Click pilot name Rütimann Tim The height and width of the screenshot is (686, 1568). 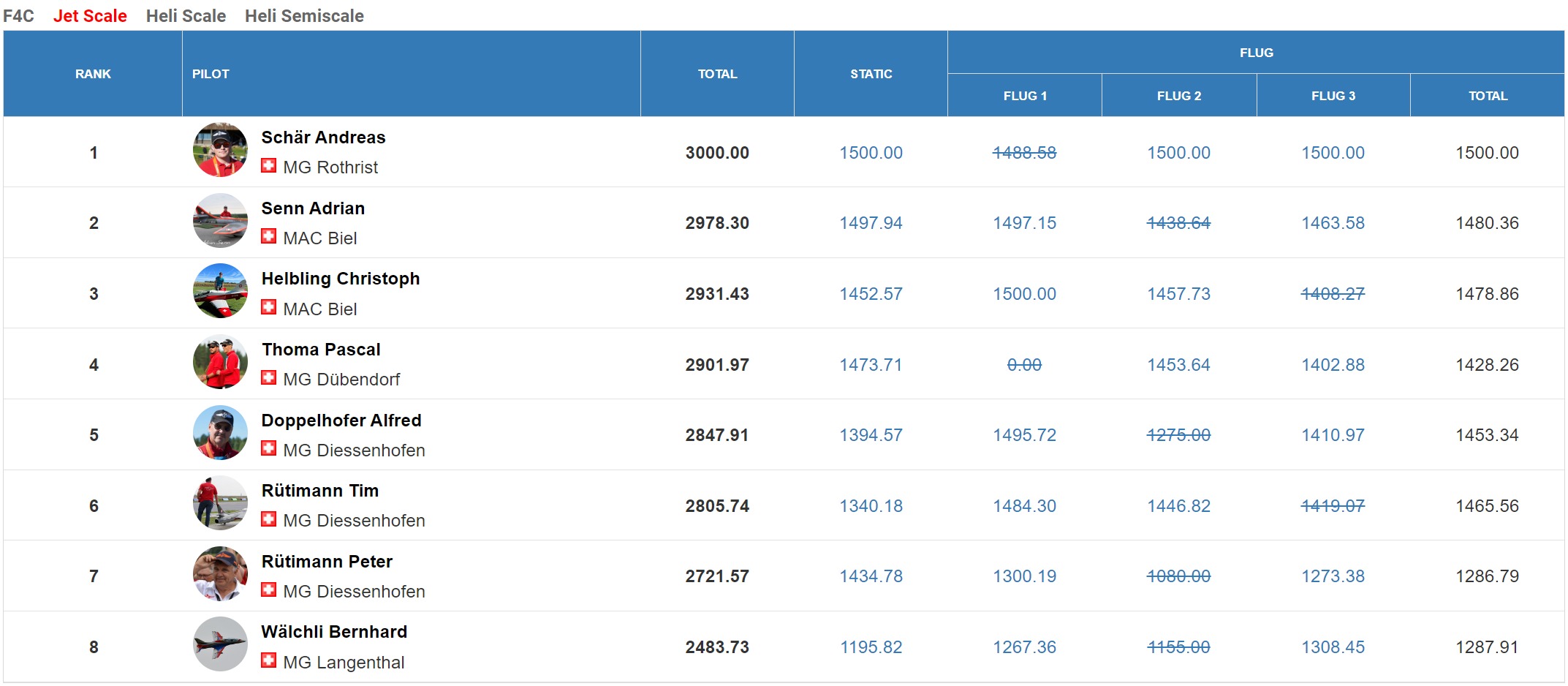click(x=320, y=491)
